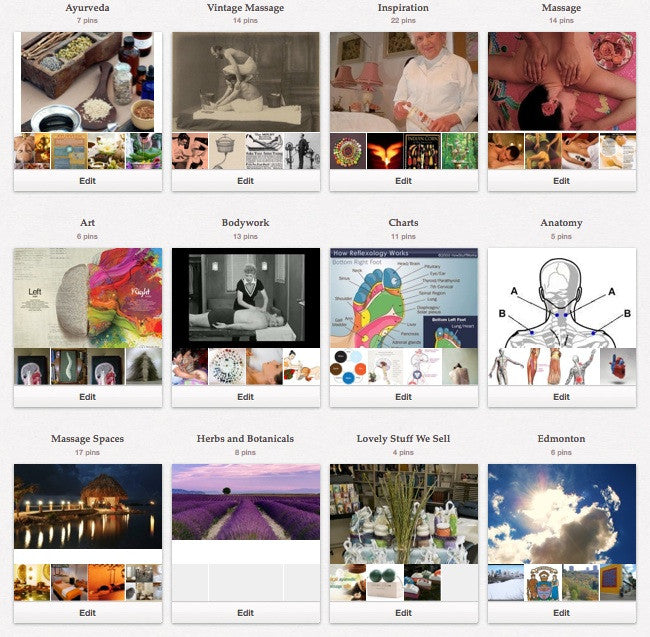Edit the Charts board

point(403,397)
